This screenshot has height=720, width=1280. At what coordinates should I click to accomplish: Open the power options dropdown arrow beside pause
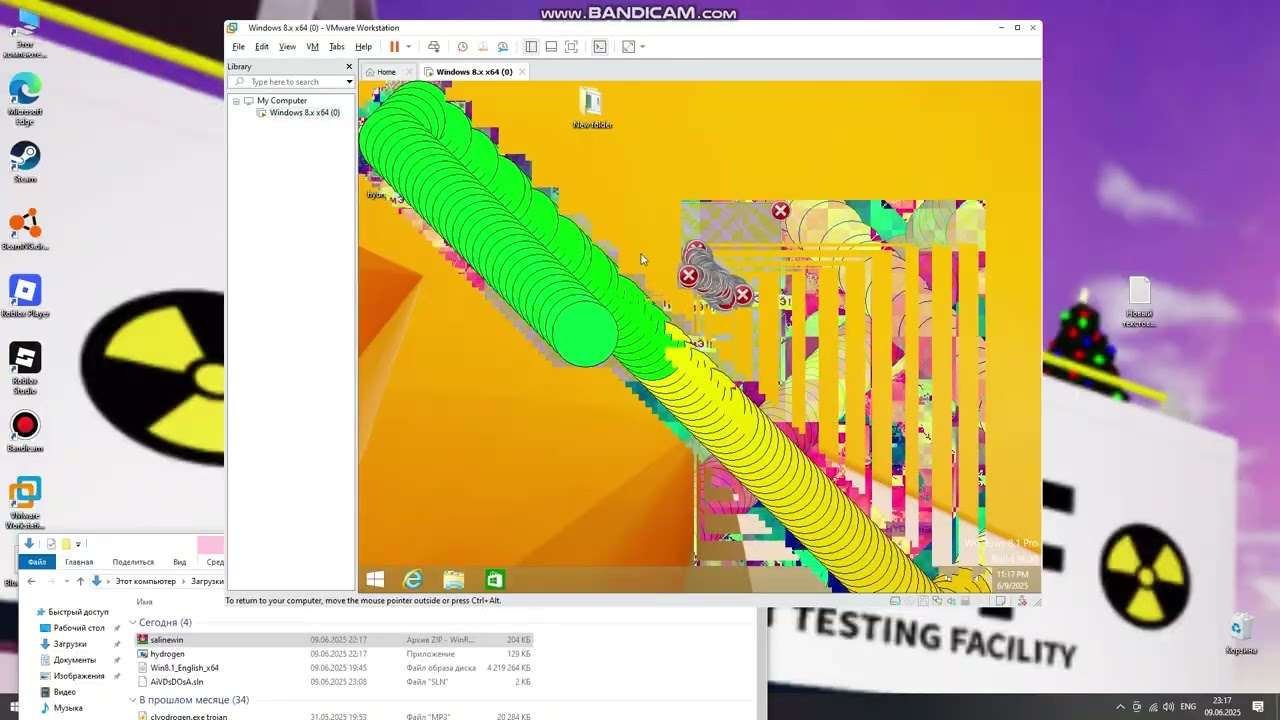408,47
